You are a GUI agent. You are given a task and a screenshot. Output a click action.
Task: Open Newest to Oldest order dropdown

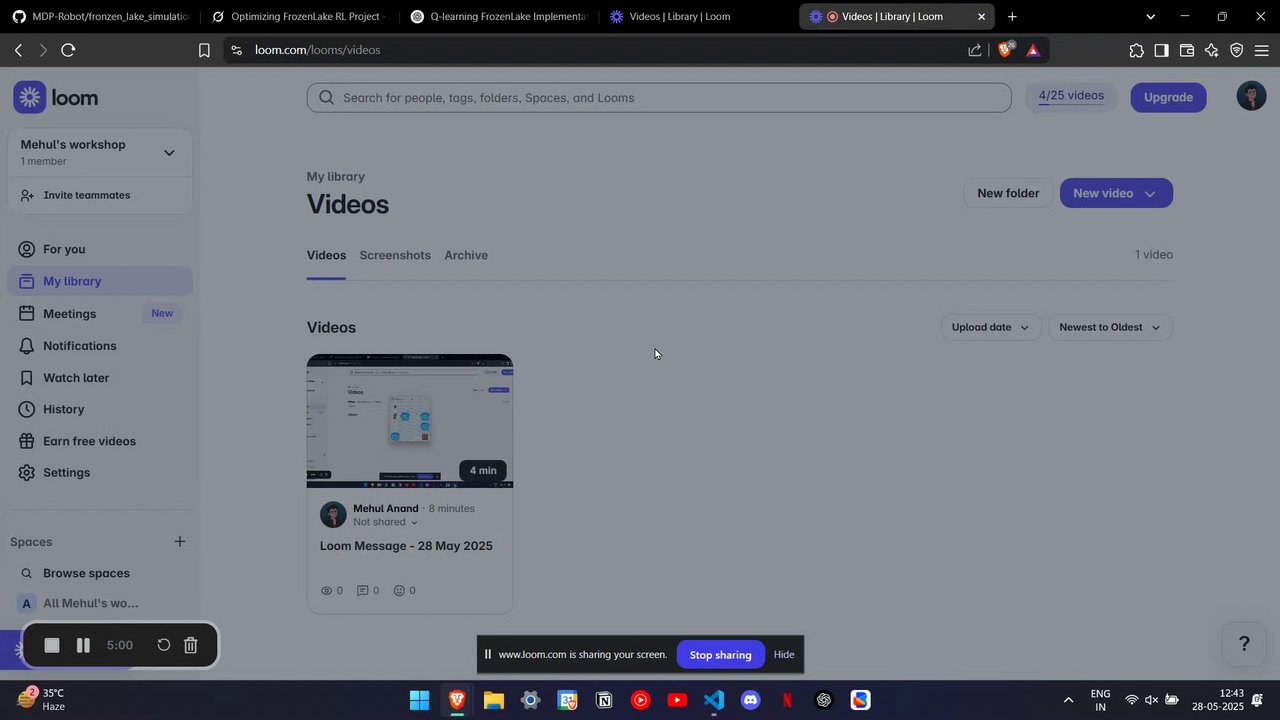1110,327
